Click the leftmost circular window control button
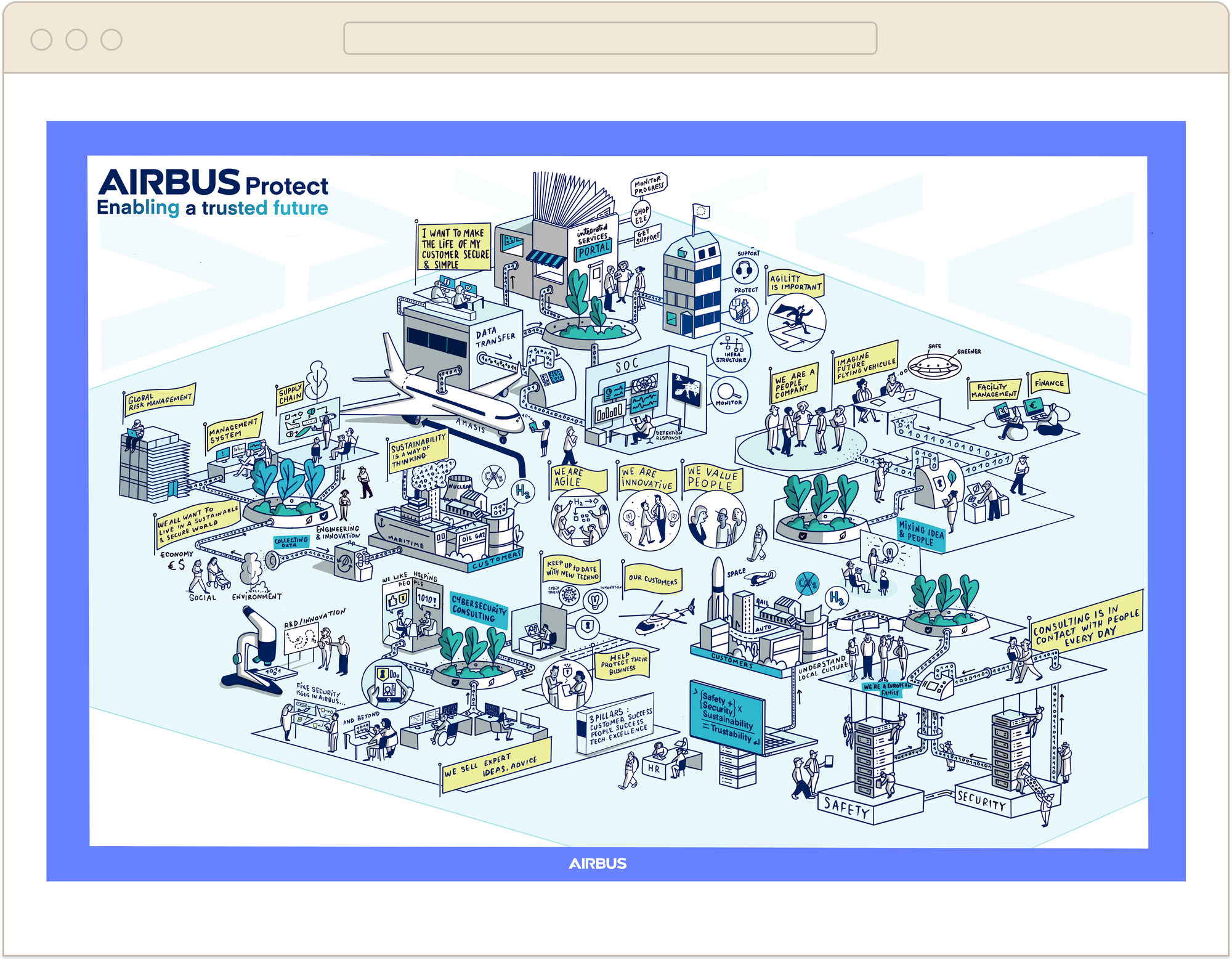This screenshot has width=1232, height=960. [x=41, y=39]
